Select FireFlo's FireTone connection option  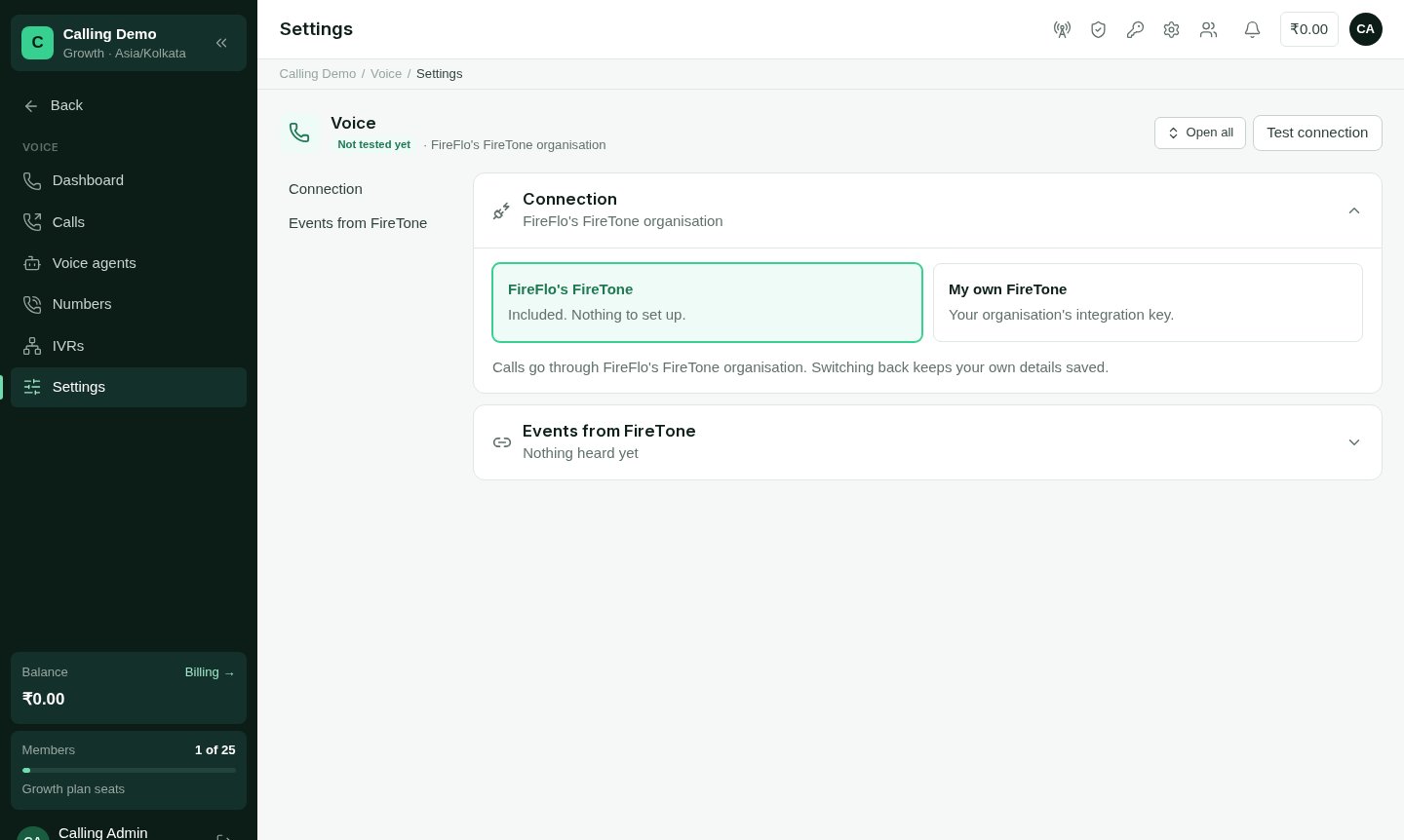click(707, 302)
